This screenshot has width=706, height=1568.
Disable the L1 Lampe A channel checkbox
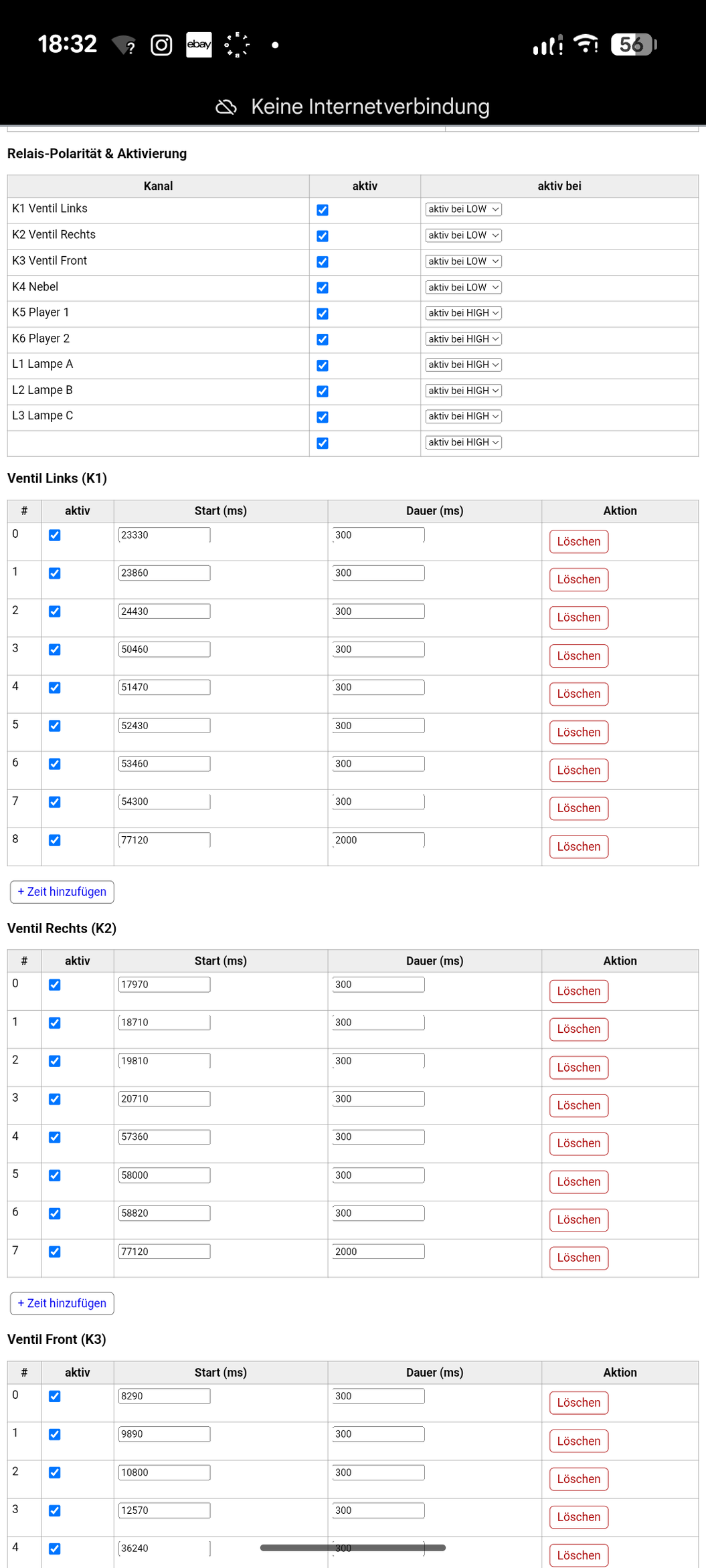[323, 365]
